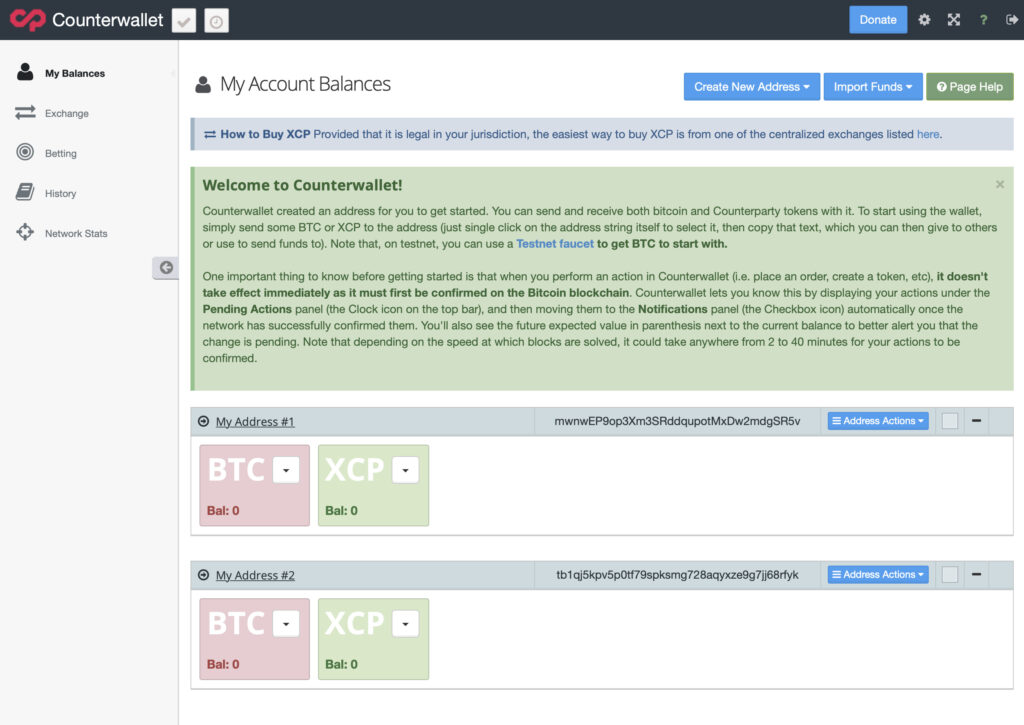This screenshot has height=725, width=1024.
Task: Click the 'My Account Balances' page title
Action: (x=305, y=84)
